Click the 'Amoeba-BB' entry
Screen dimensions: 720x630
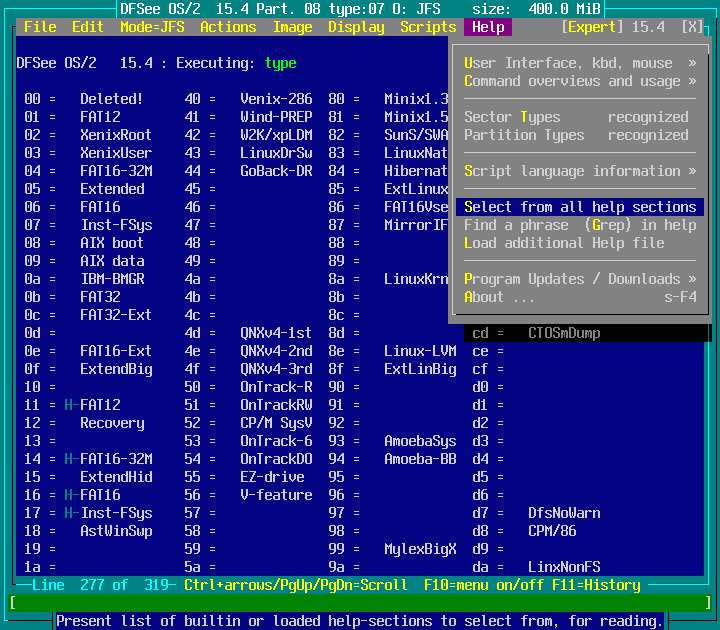click(x=420, y=459)
